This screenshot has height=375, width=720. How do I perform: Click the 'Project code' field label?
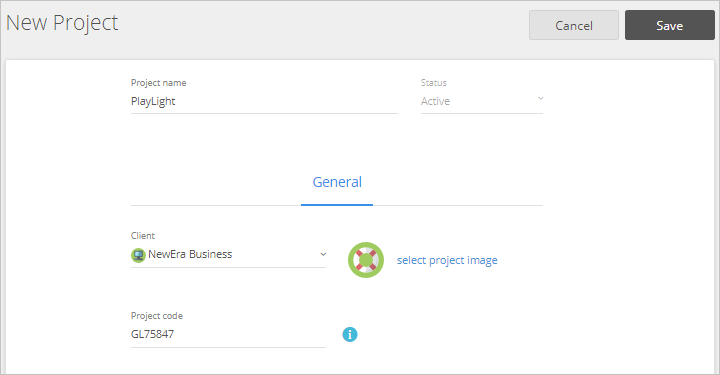157,316
